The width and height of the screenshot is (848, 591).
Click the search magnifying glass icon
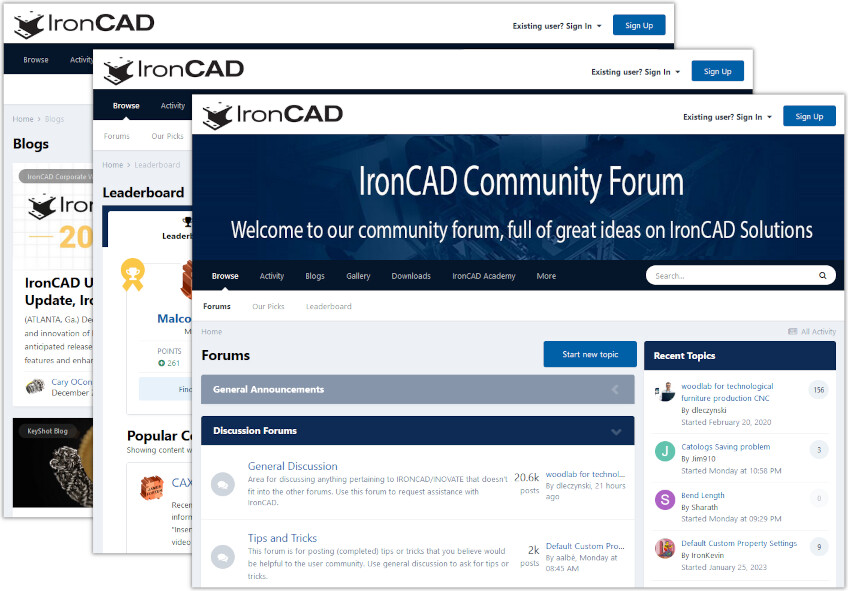click(x=822, y=275)
